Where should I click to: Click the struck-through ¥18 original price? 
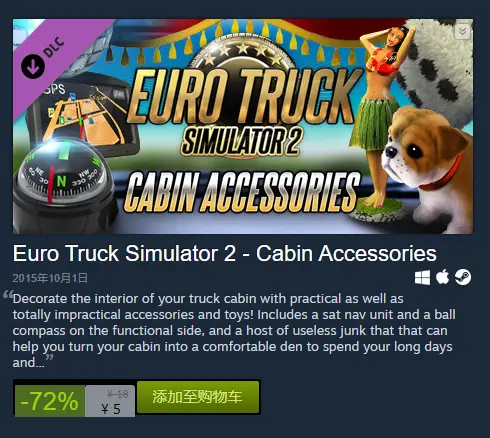(117, 394)
